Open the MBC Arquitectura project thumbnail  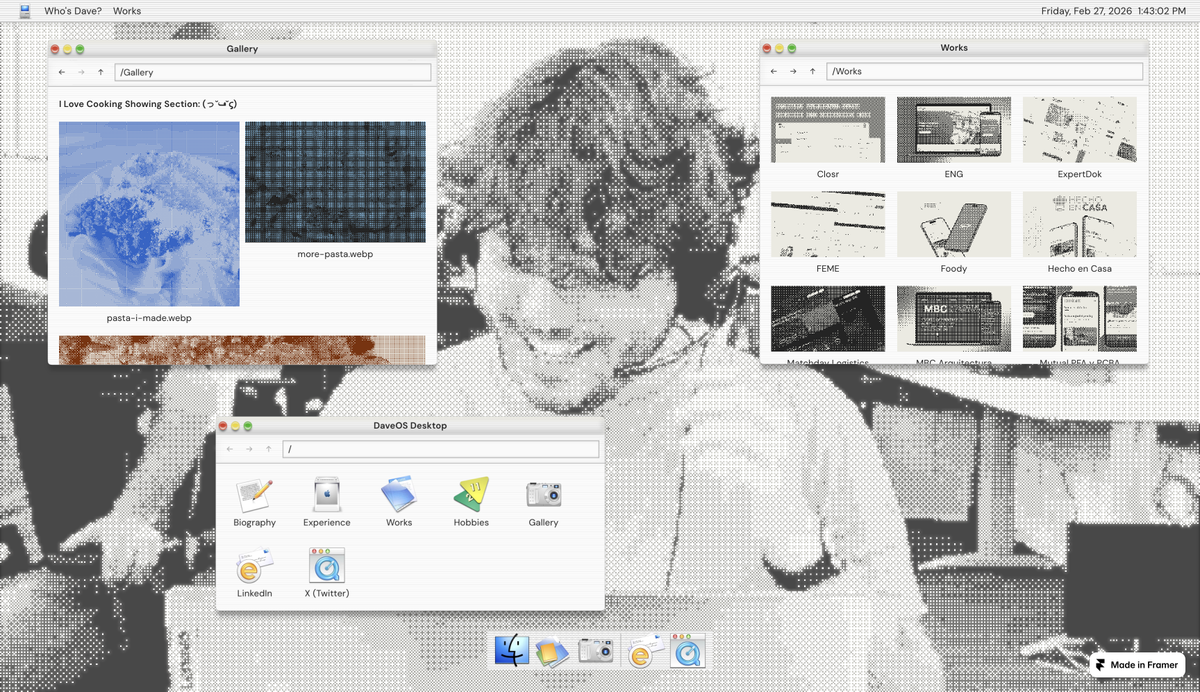[x=954, y=318]
